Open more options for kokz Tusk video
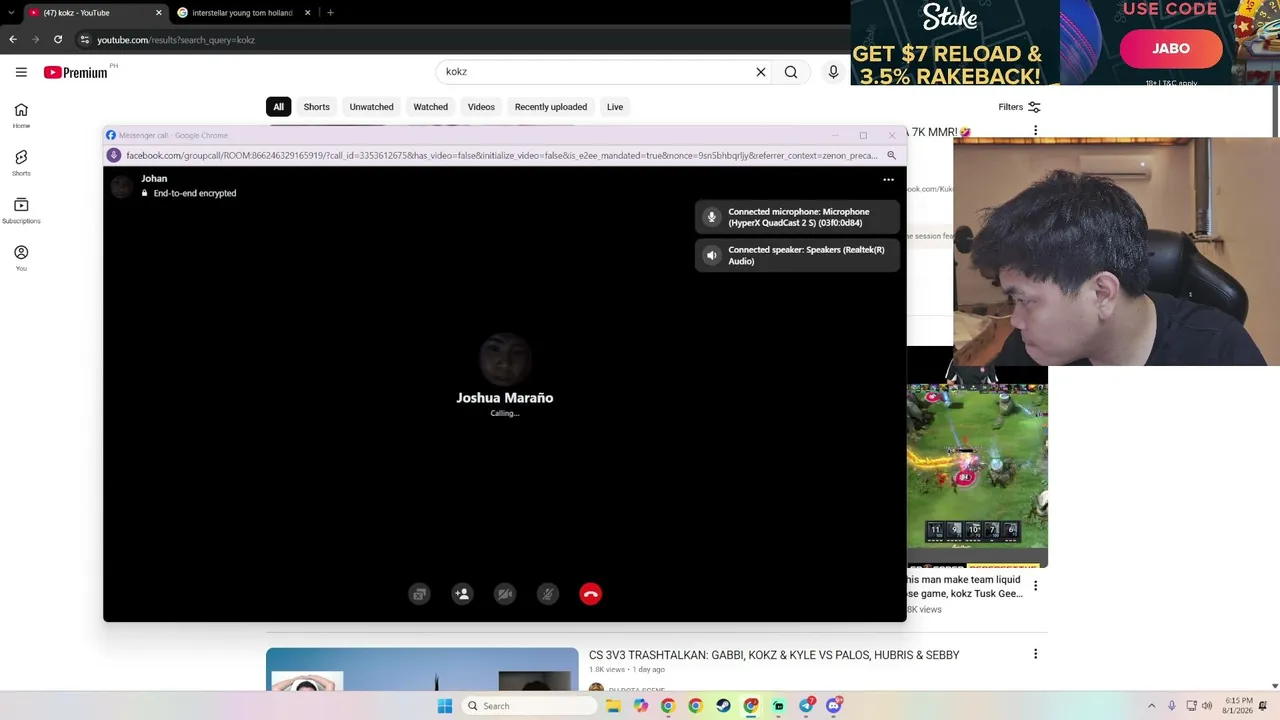Screen dimensions: 1280x720 click(x=1035, y=586)
